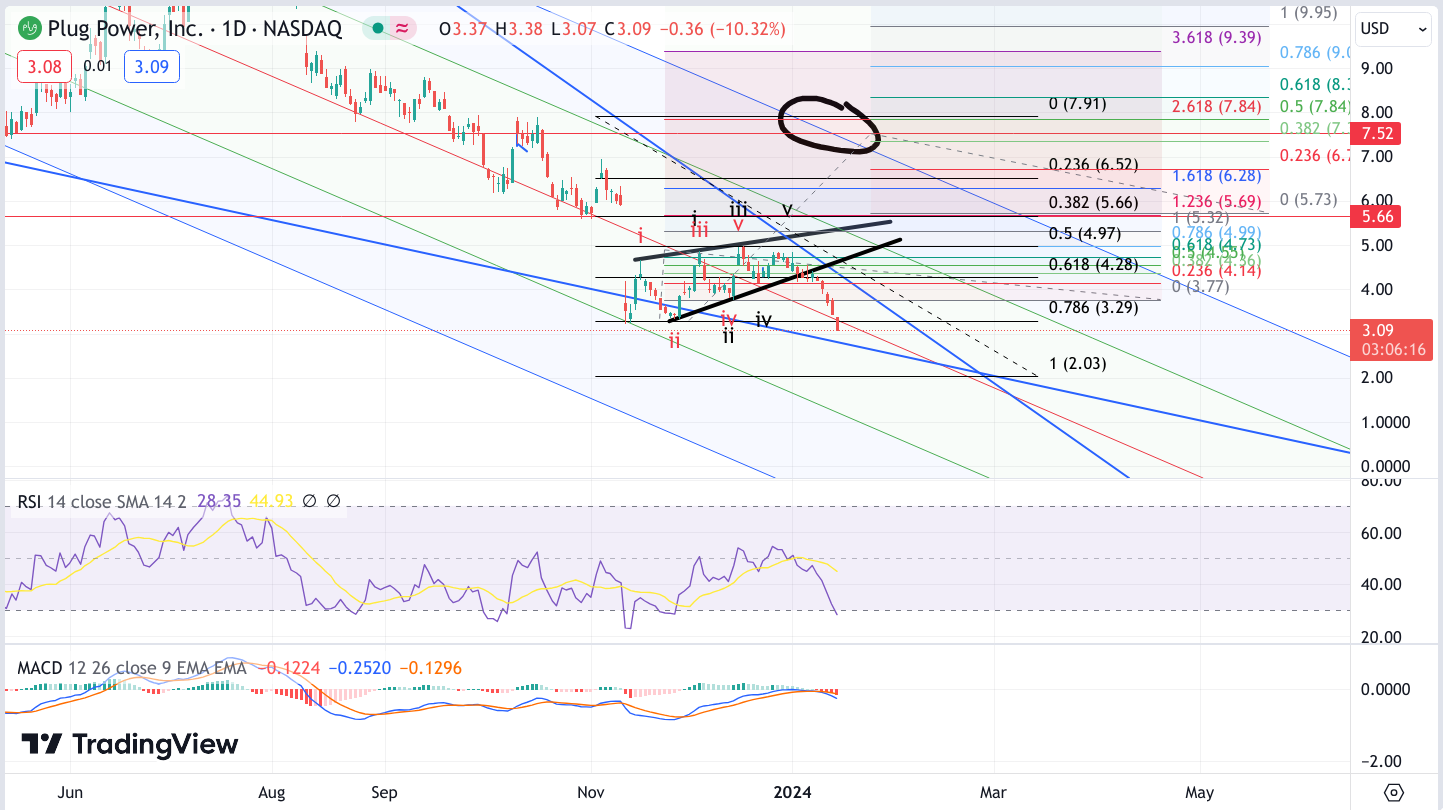Viewport: 1443px width, 810px height.
Task: Click the Fibonacci label 0.786 (3.29)
Action: 1093,308
